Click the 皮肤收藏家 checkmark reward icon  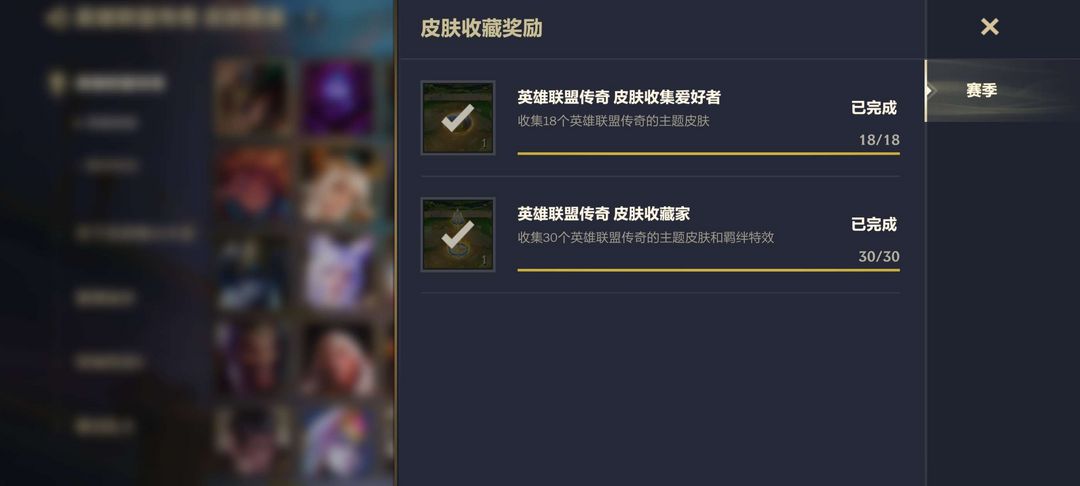[458, 234]
